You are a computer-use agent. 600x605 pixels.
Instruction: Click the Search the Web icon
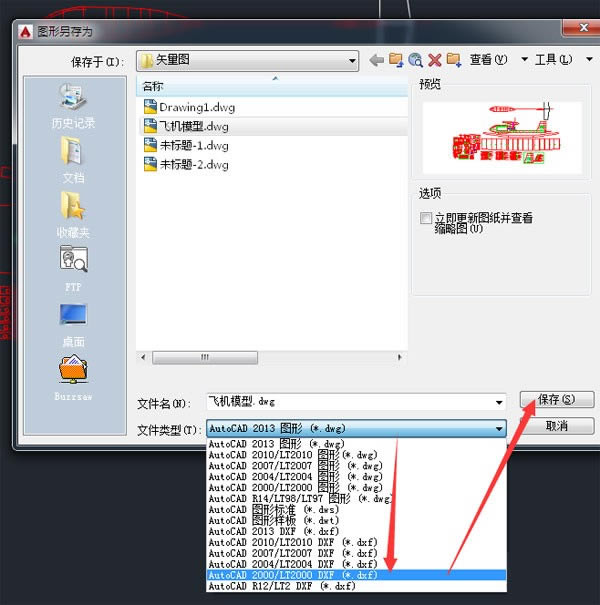click(415, 60)
